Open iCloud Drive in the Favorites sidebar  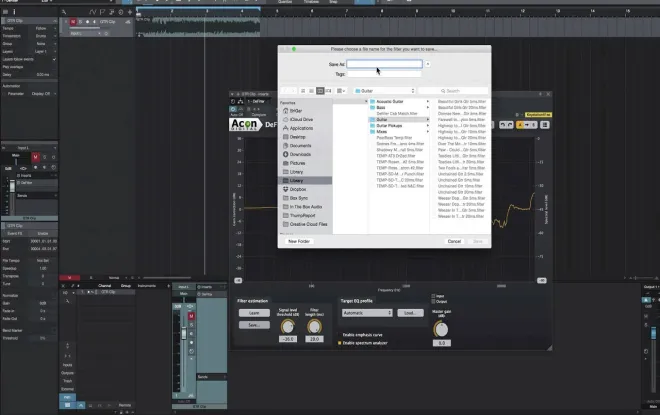301,120
